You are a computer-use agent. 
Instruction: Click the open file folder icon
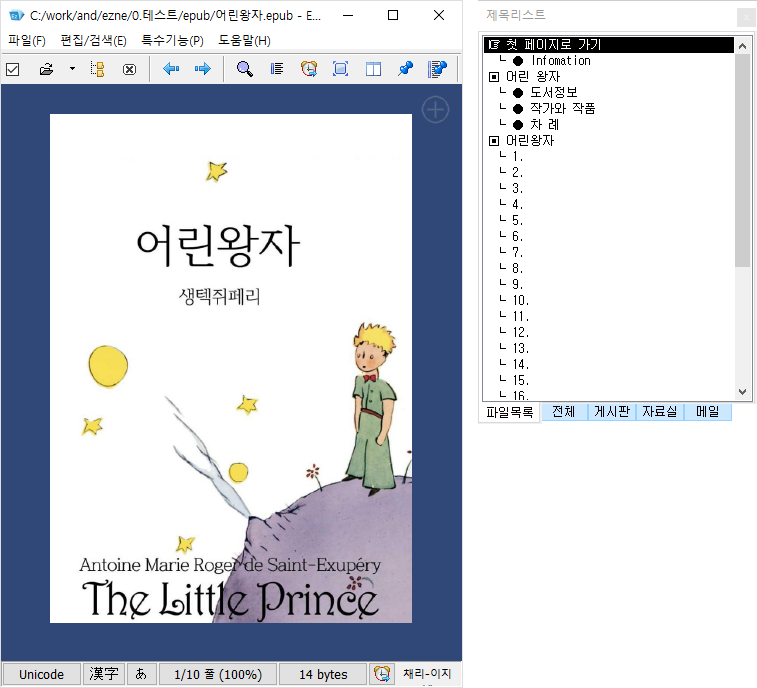point(46,70)
